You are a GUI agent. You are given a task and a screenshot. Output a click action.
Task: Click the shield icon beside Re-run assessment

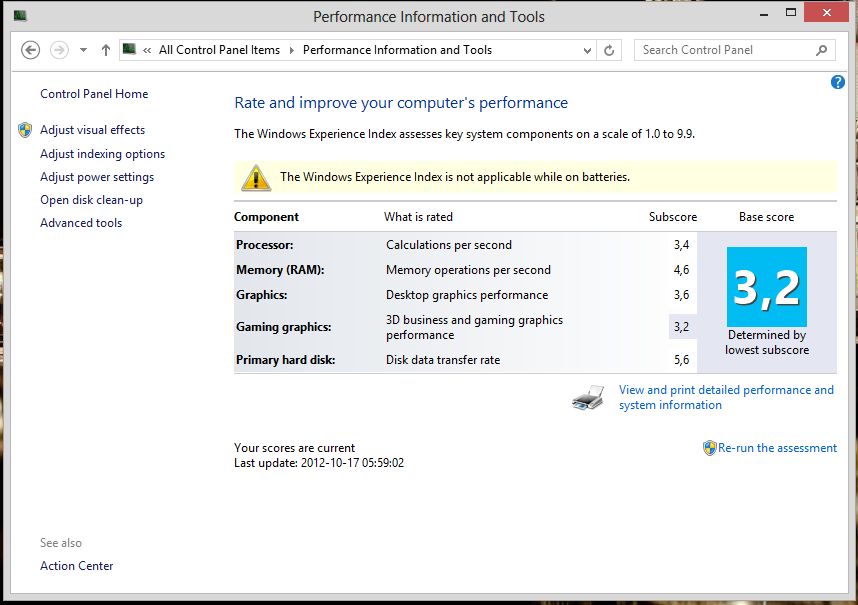(709, 448)
